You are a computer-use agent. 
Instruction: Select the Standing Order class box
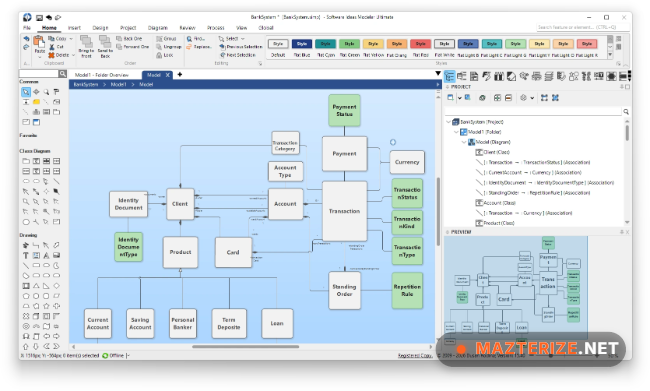point(344,290)
